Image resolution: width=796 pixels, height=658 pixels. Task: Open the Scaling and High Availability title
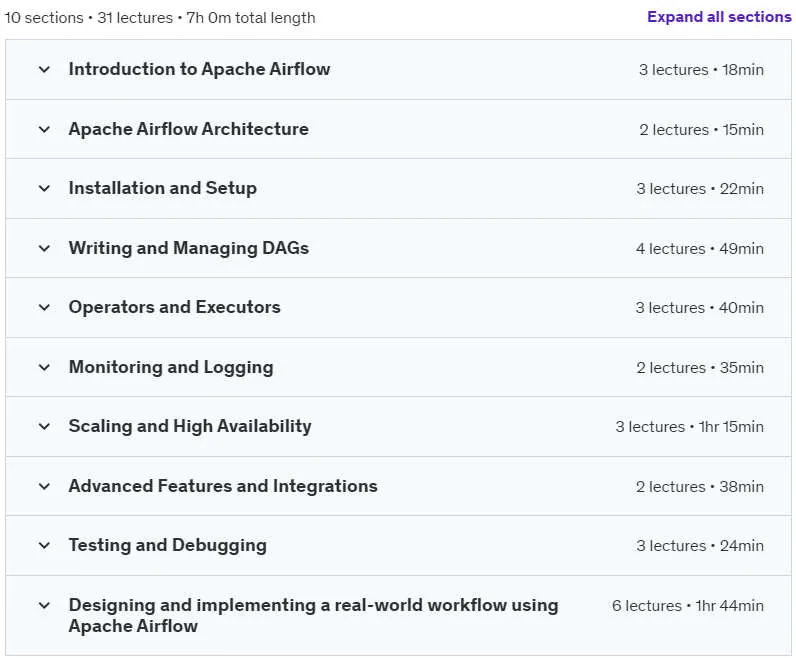point(190,426)
